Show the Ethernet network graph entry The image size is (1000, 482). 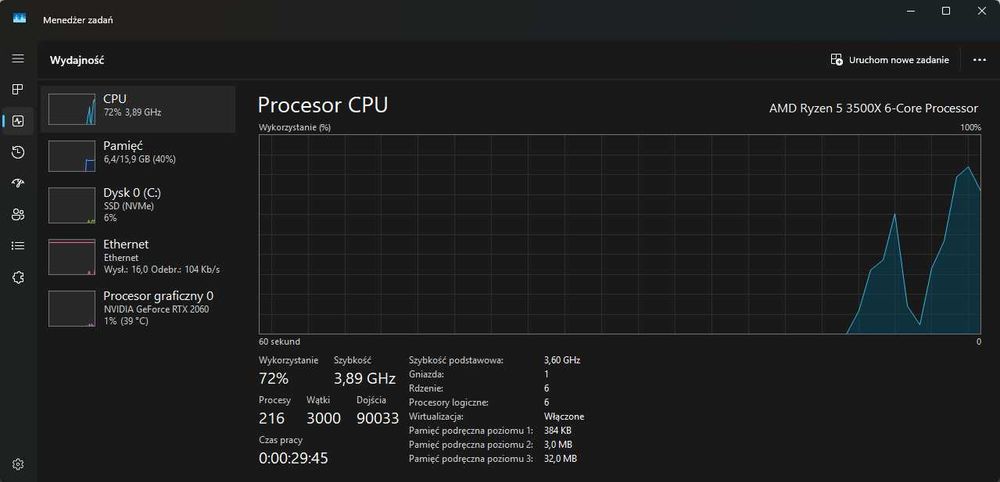coord(138,256)
